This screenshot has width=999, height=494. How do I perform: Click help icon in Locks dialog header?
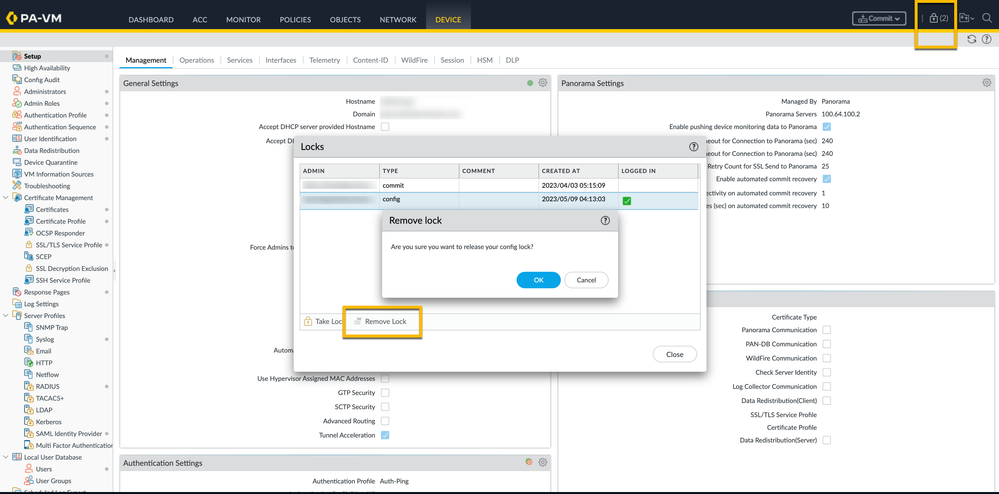tap(693, 147)
